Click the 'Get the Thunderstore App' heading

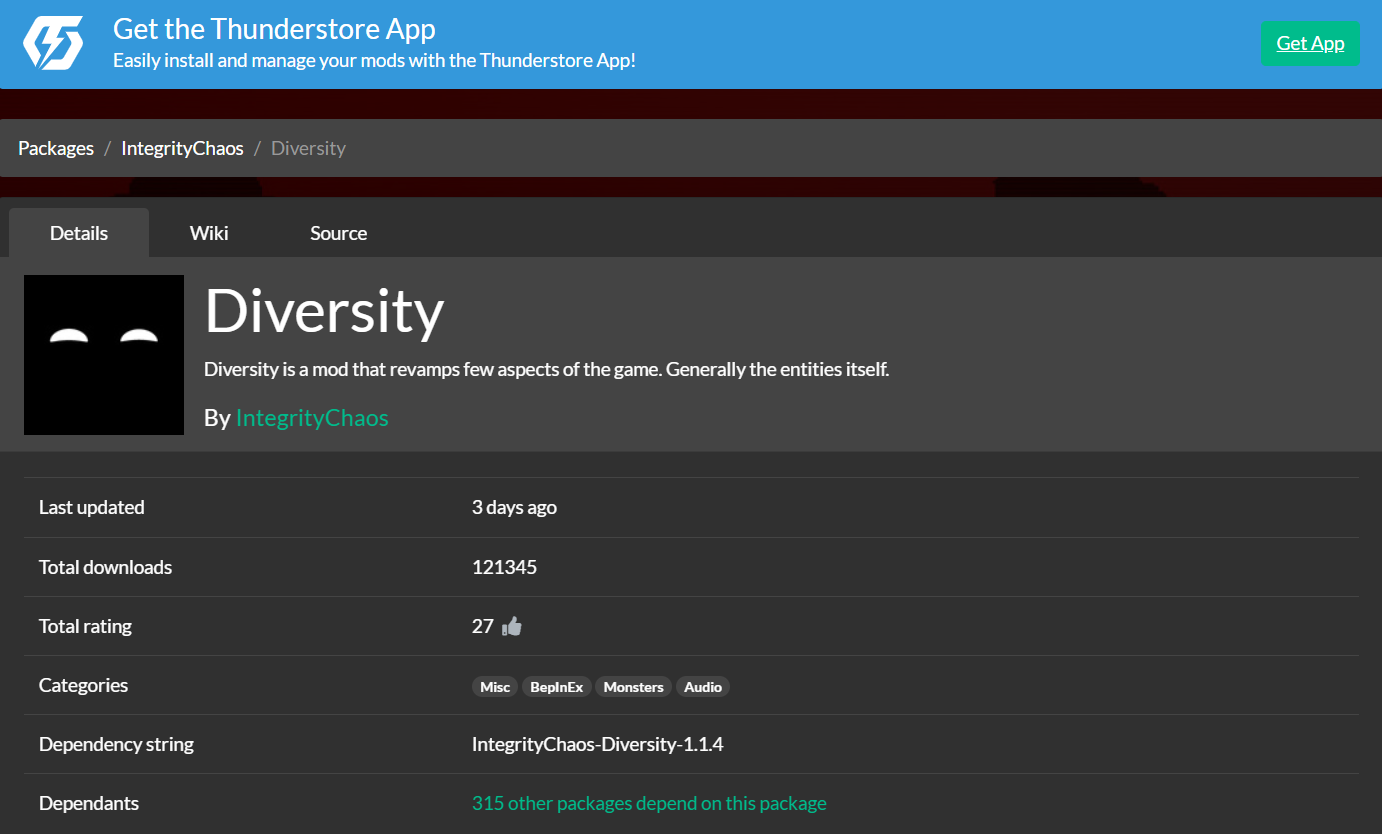(x=274, y=28)
